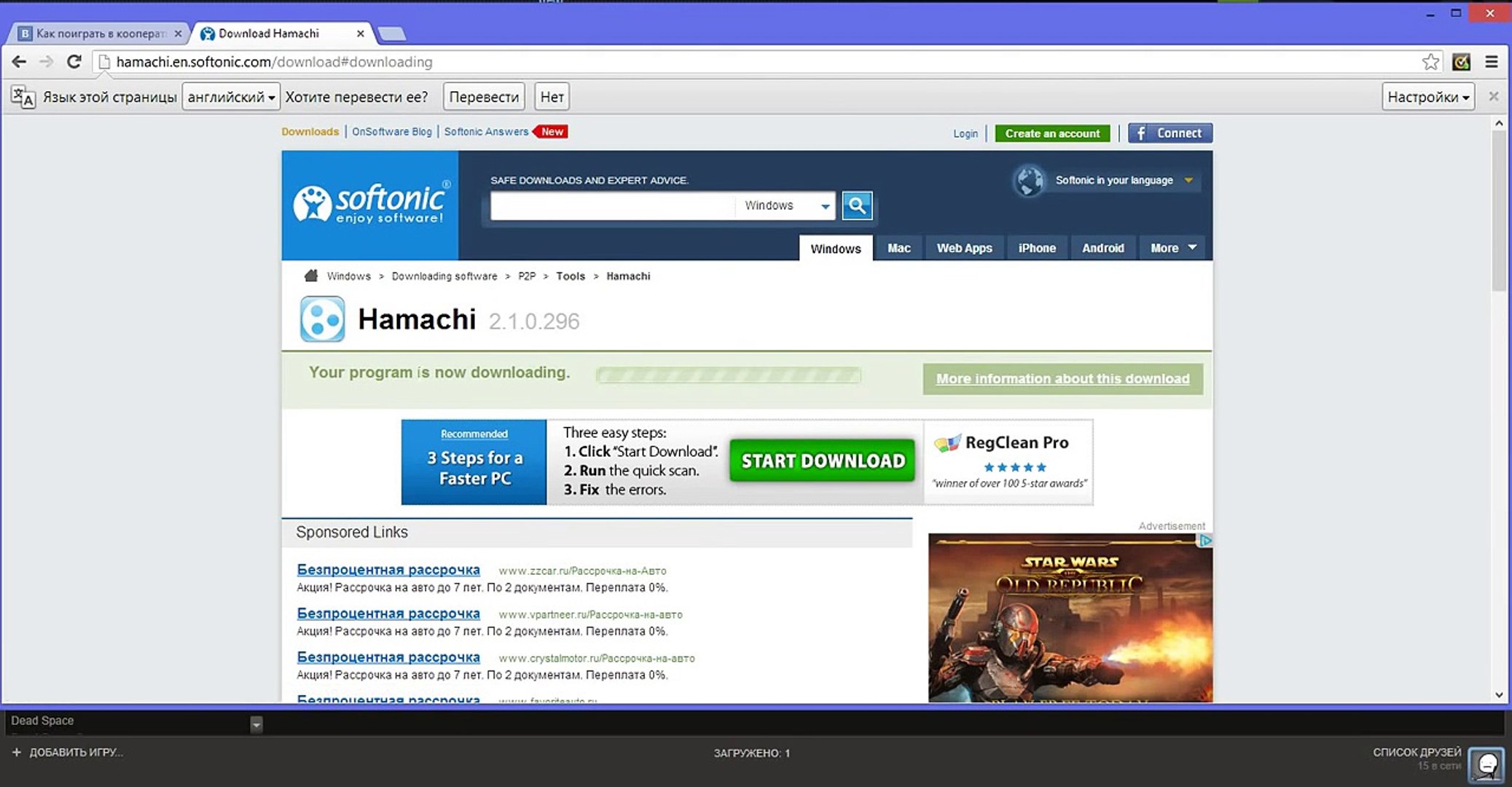
Task: Open СПИСОК ДРУЗЕЙ in Steam
Action: pyautogui.click(x=1417, y=752)
